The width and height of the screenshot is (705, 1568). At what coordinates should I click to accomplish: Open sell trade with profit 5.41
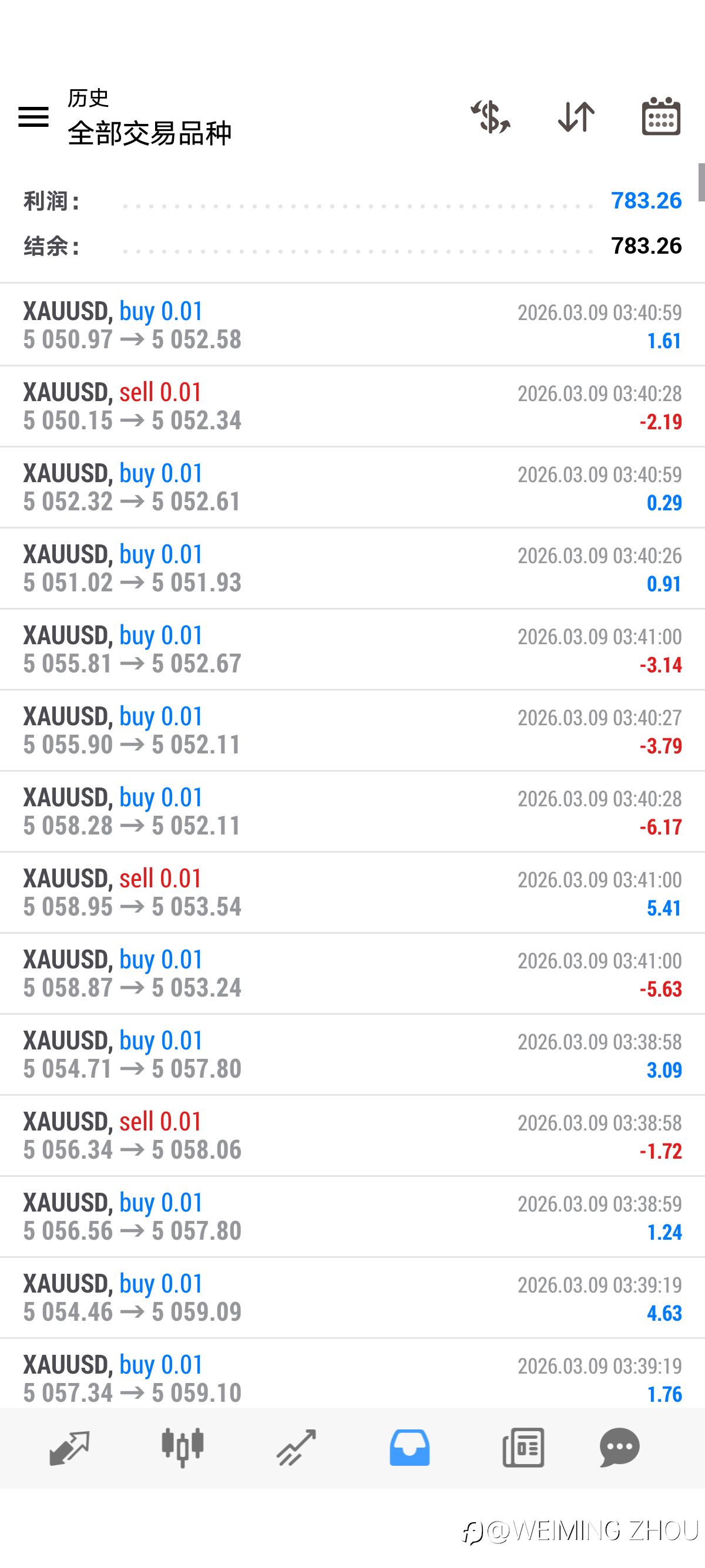352,892
